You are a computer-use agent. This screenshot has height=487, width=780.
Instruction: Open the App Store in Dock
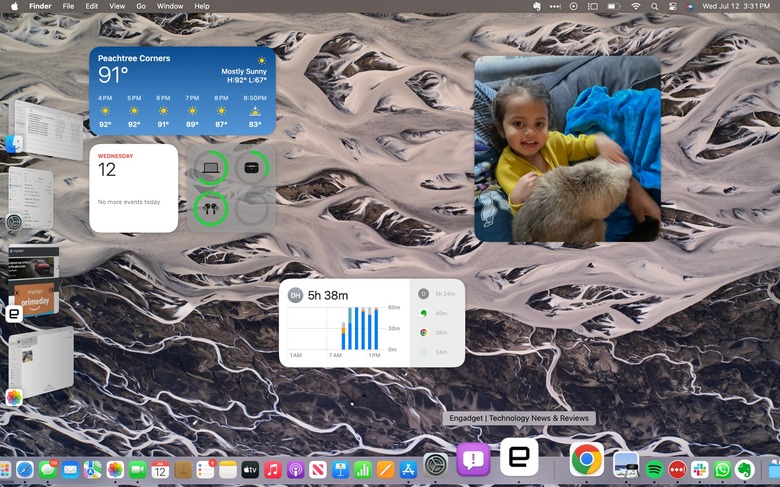tap(408, 470)
